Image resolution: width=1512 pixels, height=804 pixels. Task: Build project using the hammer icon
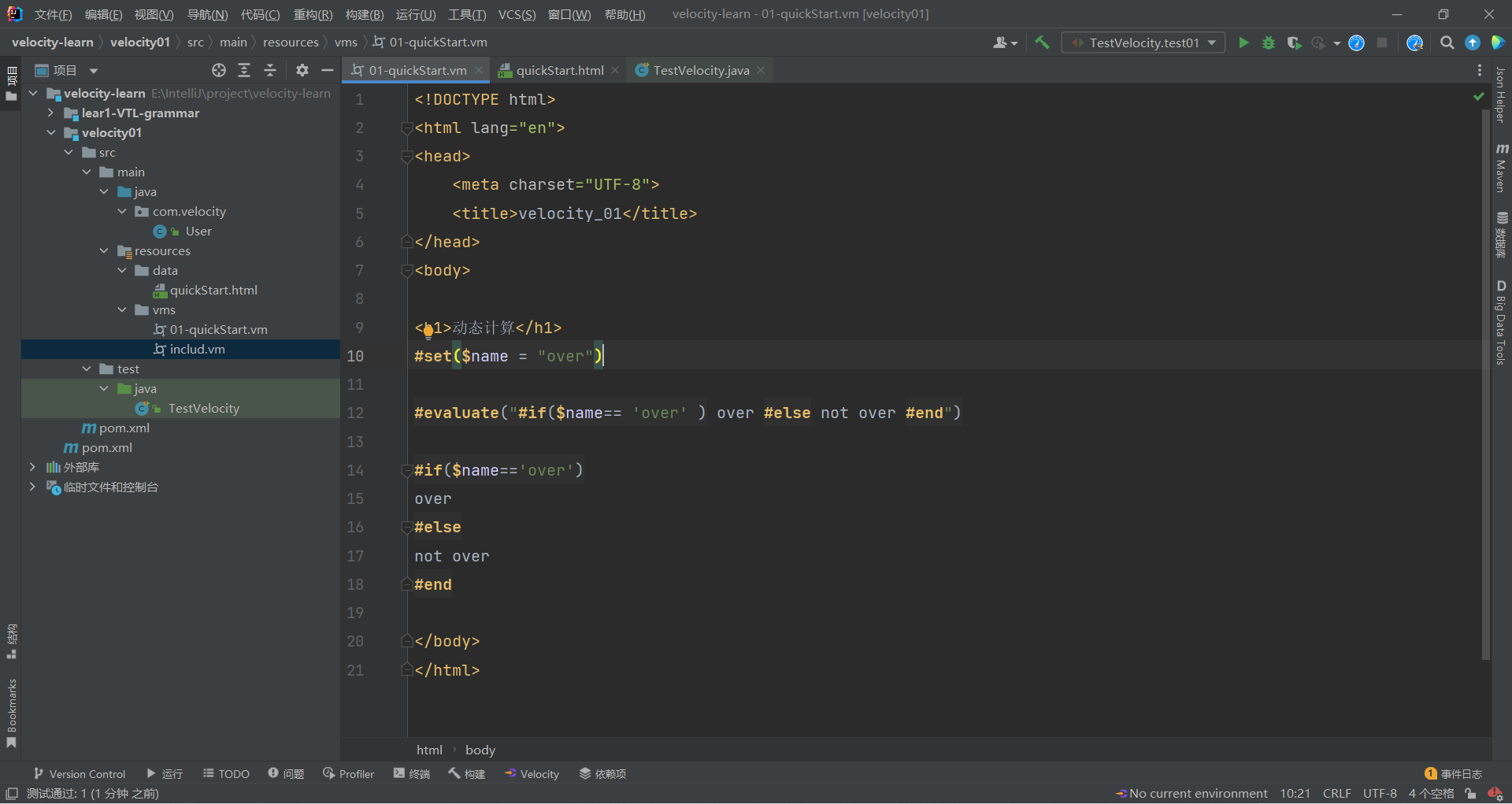1042,43
